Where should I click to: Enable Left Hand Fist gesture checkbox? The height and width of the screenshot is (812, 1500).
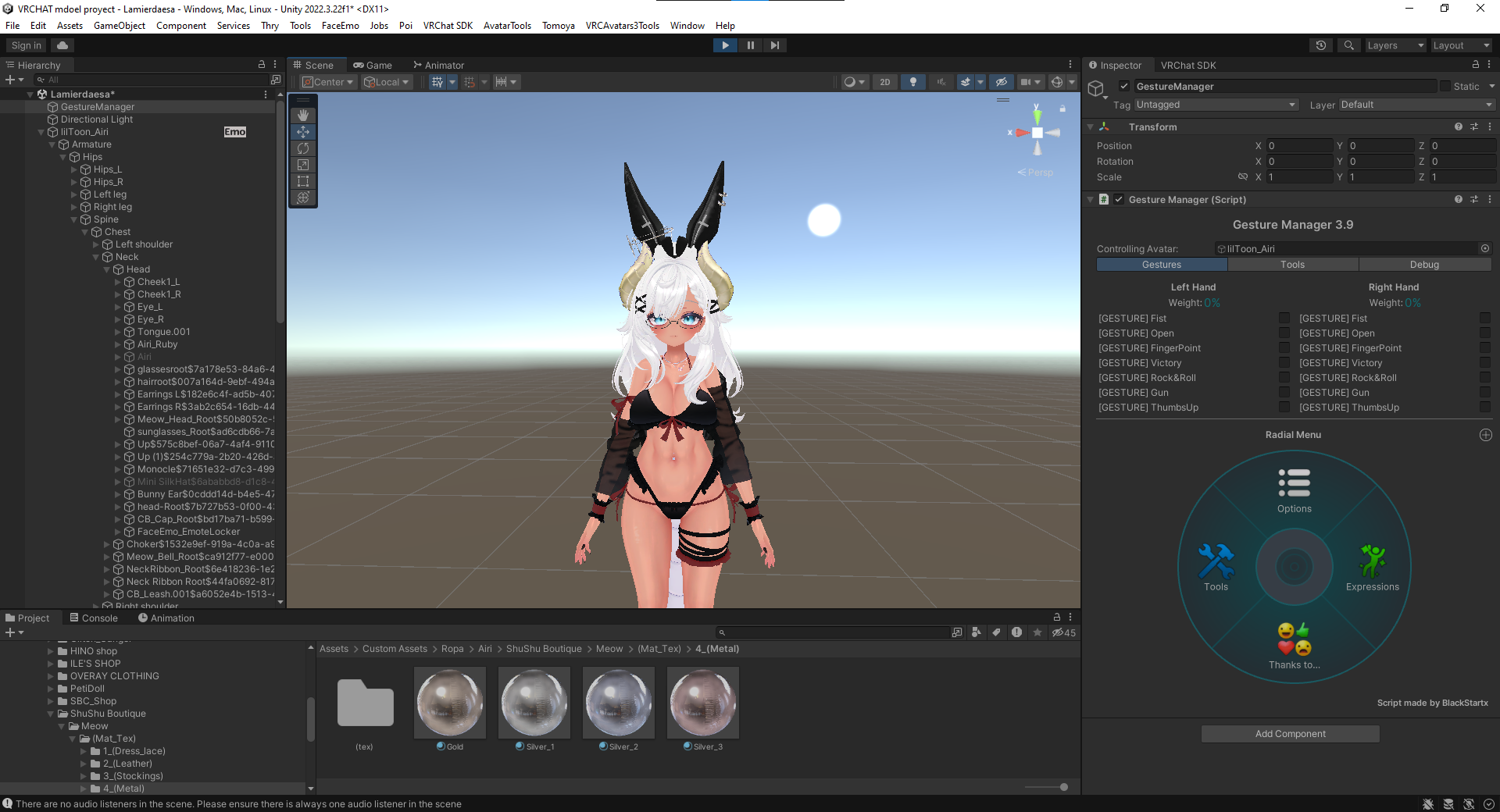[1284, 319]
